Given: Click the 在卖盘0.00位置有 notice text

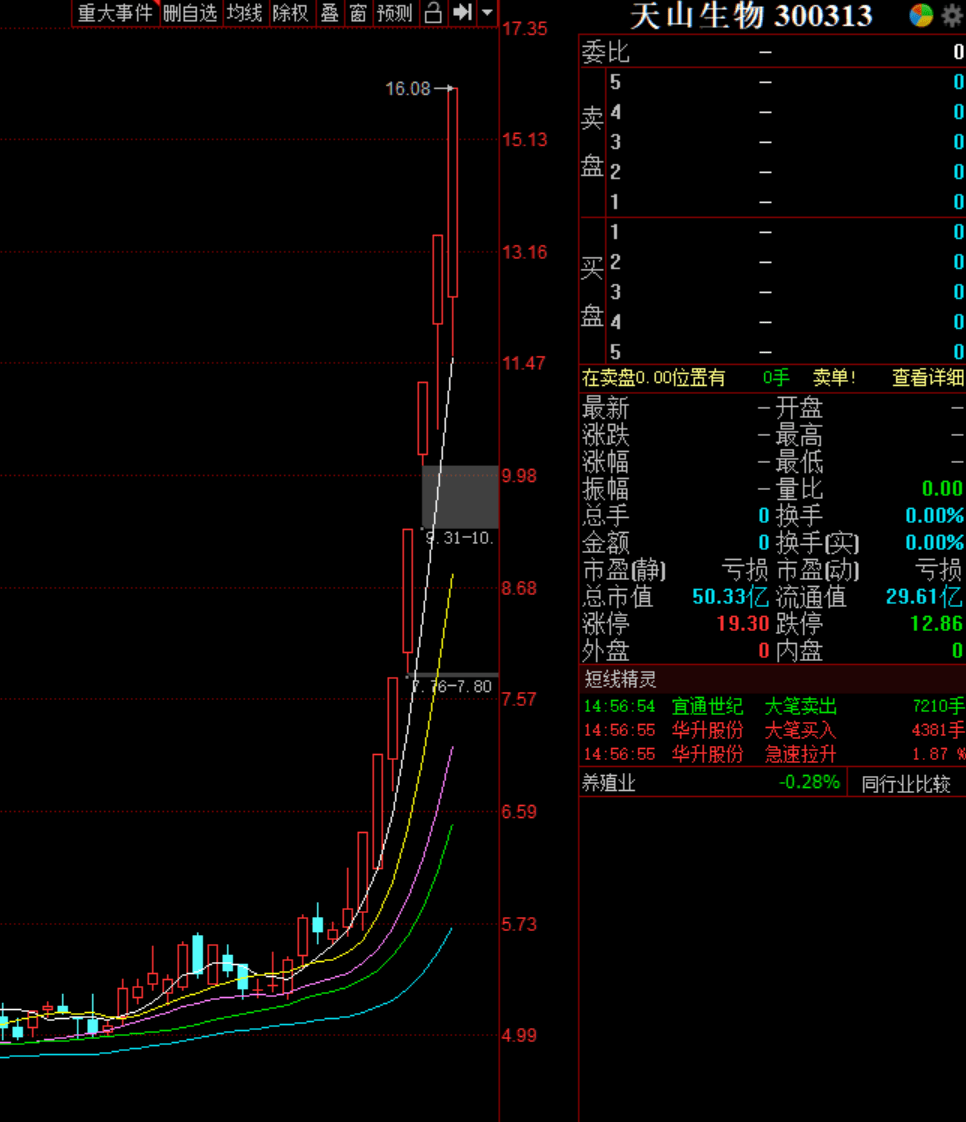Looking at the screenshot, I should click(653, 377).
